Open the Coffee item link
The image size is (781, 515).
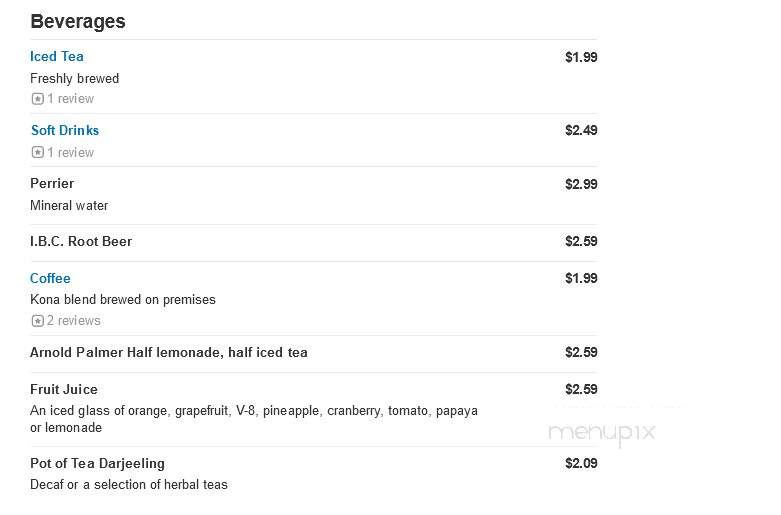point(50,278)
